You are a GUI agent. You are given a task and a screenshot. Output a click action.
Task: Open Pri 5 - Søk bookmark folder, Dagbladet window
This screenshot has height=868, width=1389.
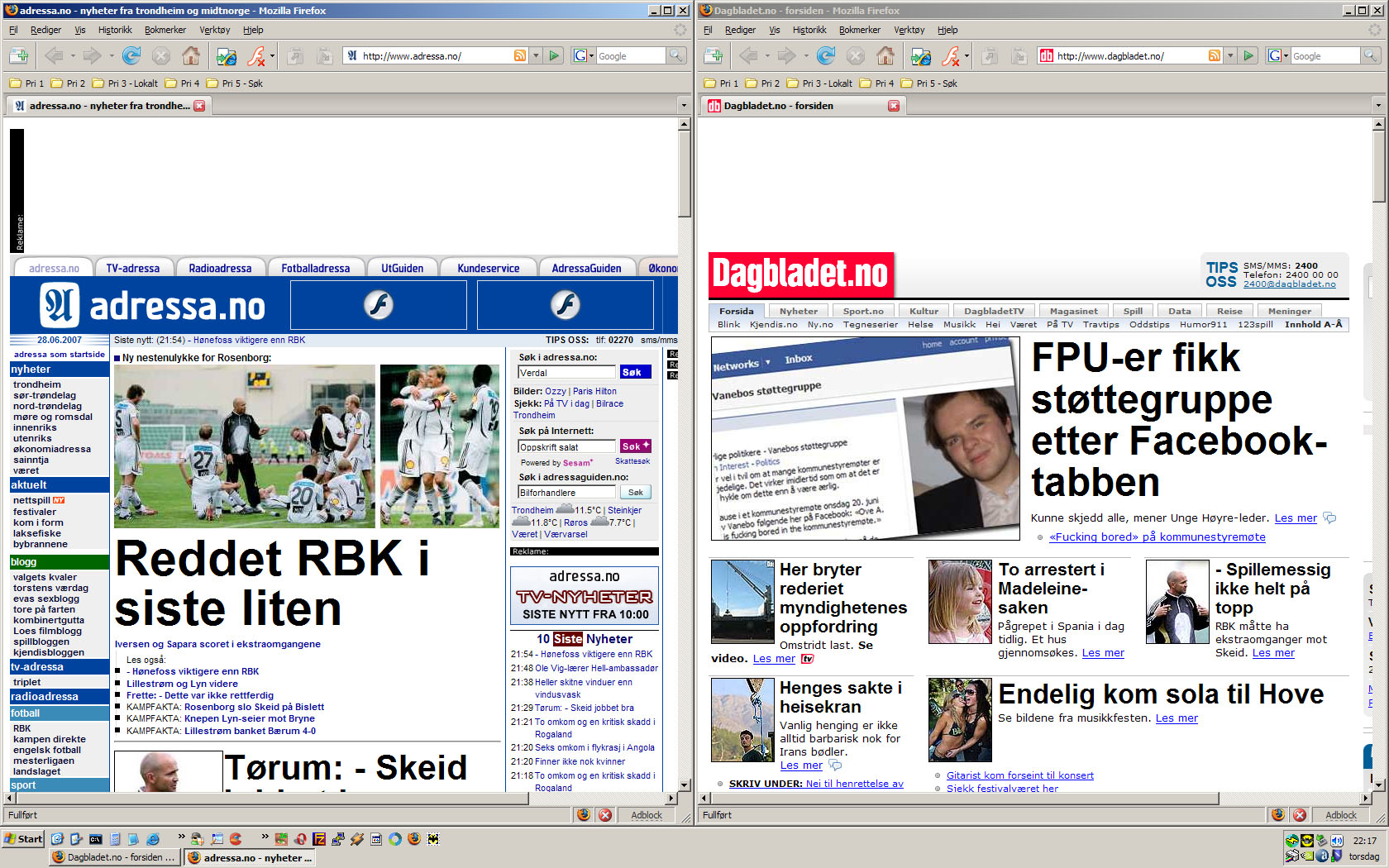(x=929, y=83)
